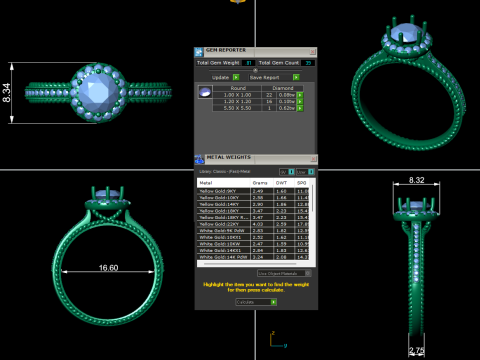Click the Library Classic metal label
The image size is (480, 360).
click(224, 172)
